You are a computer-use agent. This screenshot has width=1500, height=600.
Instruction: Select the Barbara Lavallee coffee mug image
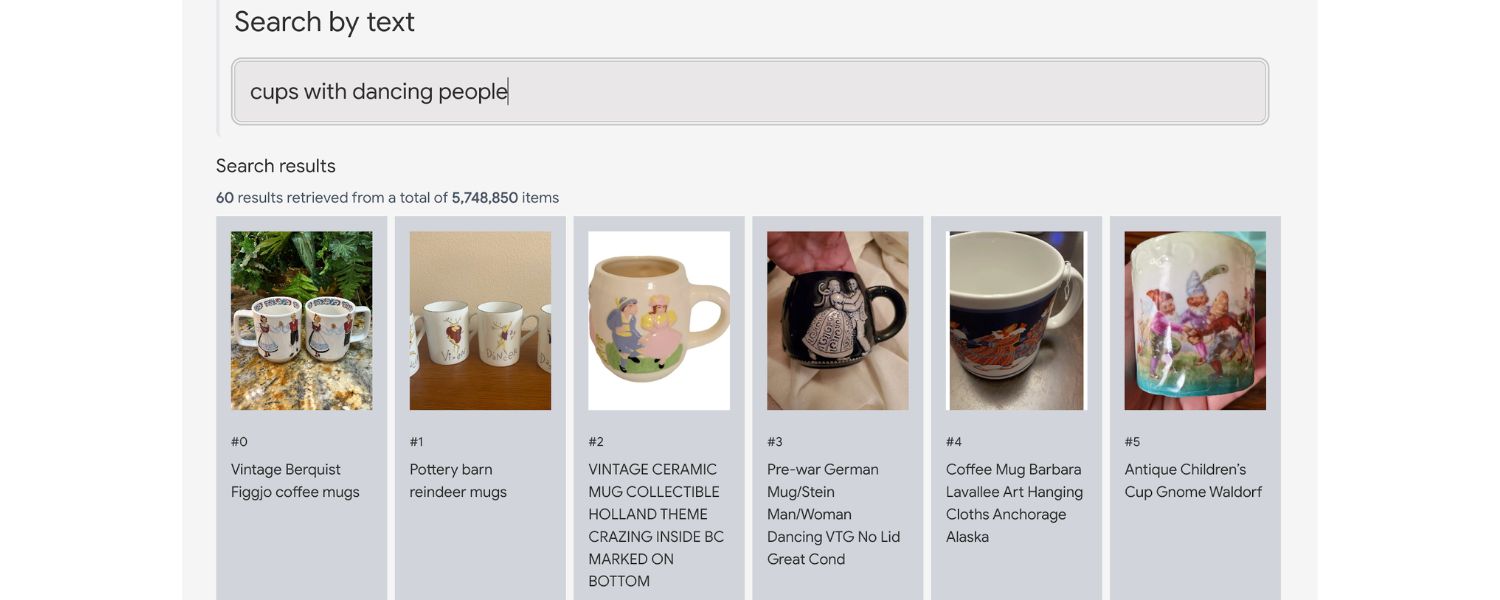coord(1016,321)
